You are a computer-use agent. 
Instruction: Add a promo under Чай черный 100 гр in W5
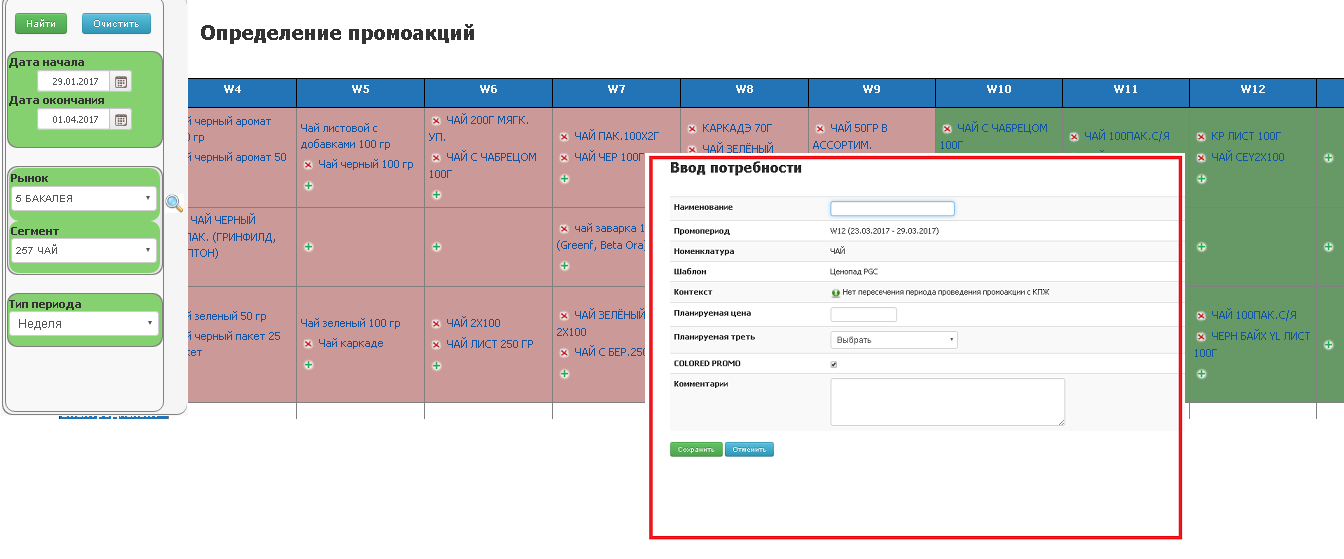click(x=308, y=186)
